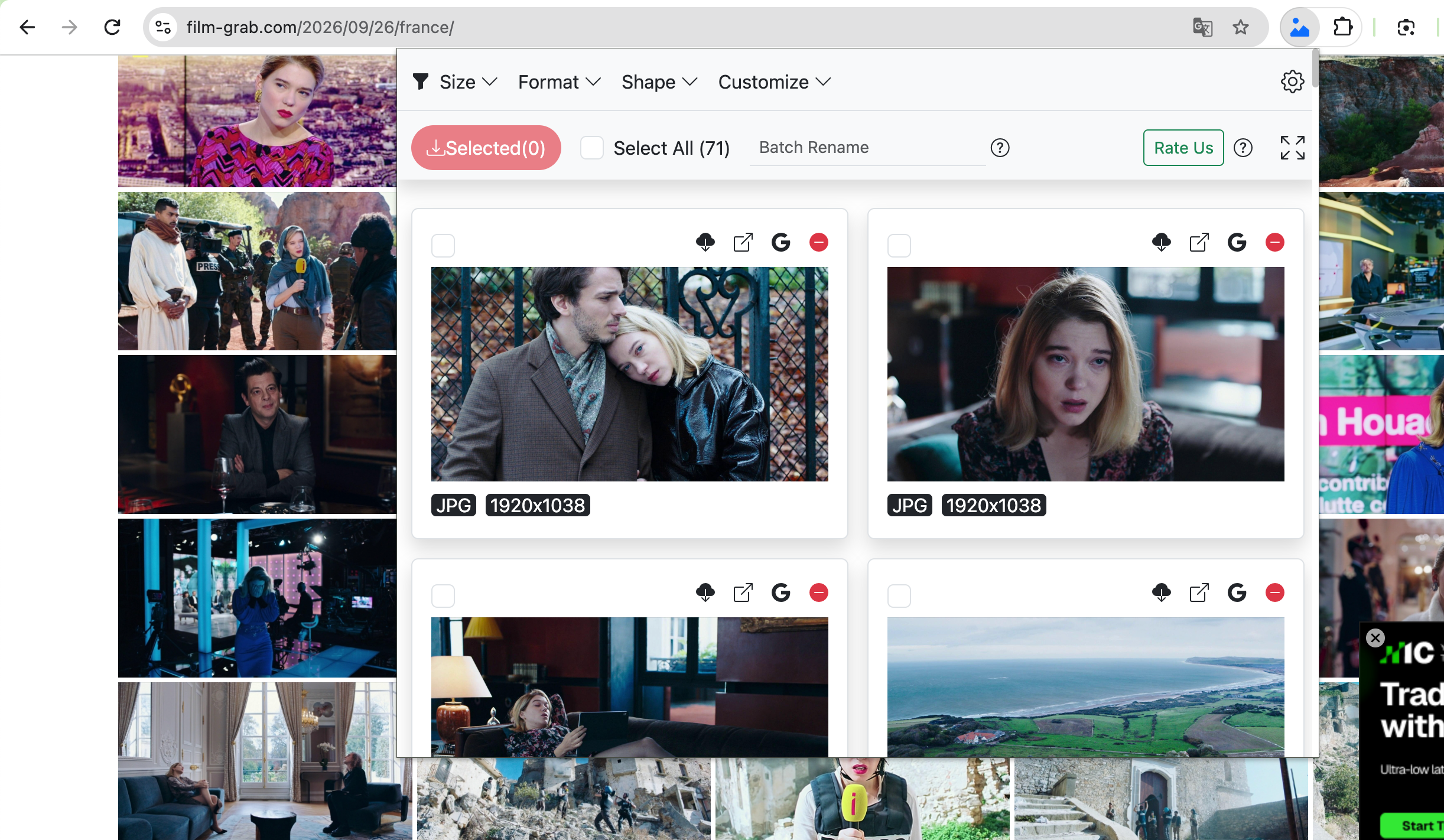Download the woman on sofa image
The height and width of the screenshot is (840, 1444).
click(705, 592)
